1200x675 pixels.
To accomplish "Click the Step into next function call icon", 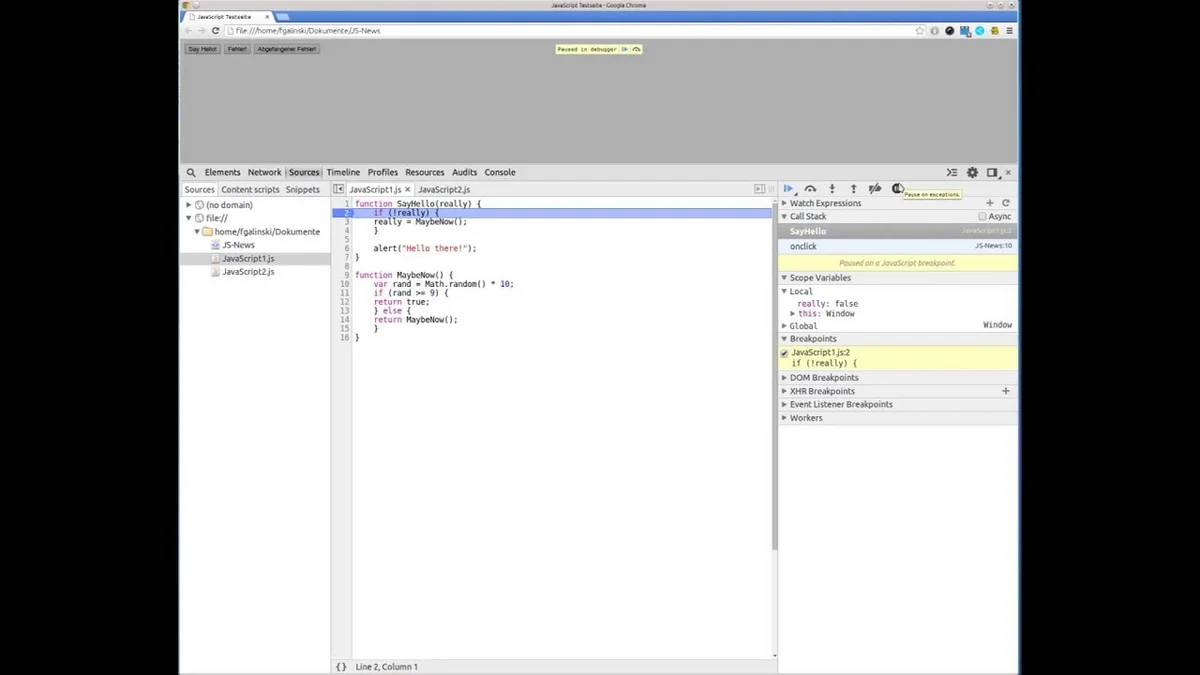I will point(832,188).
